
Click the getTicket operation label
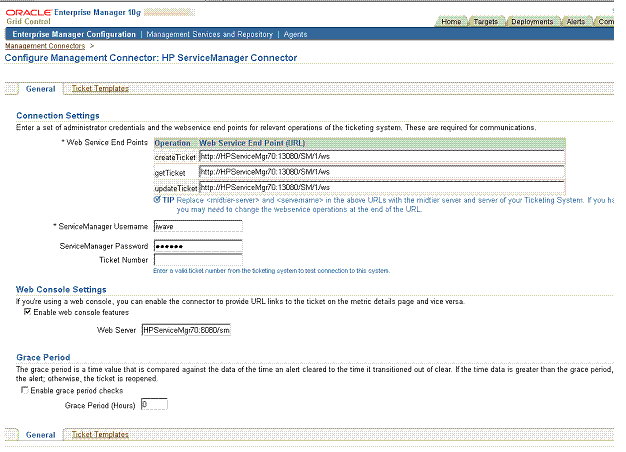[170, 173]
